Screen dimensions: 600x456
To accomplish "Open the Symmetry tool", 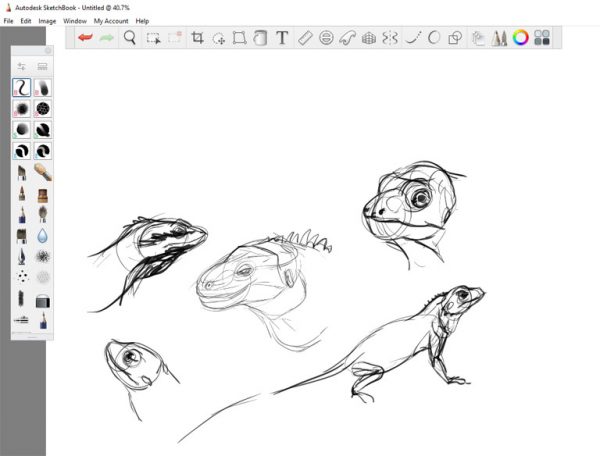I will pyautogui.click(x=391, y=38).
